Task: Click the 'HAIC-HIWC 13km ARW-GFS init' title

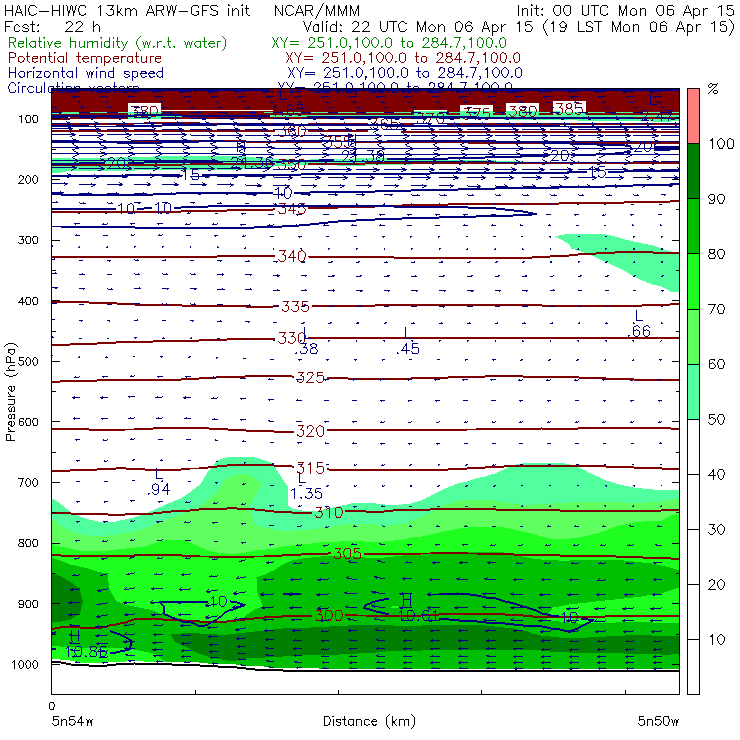Action: (x=127, y=11)
